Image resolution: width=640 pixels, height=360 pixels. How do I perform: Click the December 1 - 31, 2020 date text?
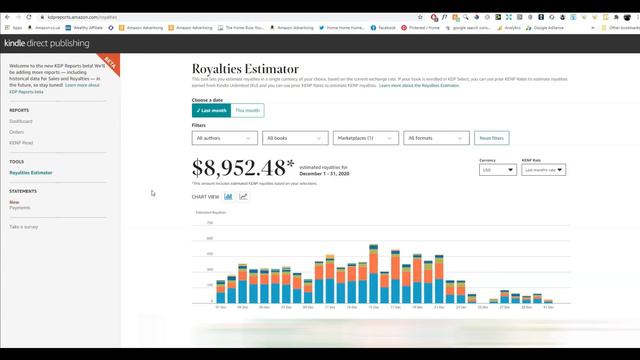(x=324, y=173)
